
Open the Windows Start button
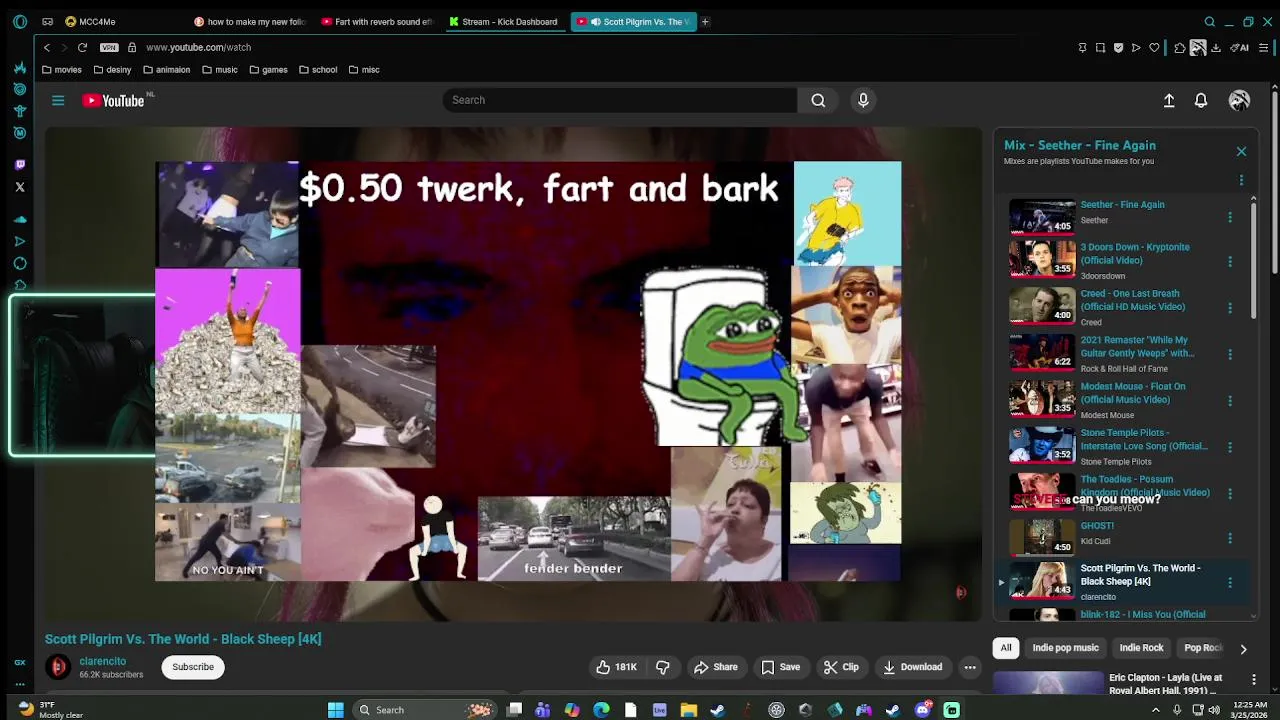coord(336,710)
